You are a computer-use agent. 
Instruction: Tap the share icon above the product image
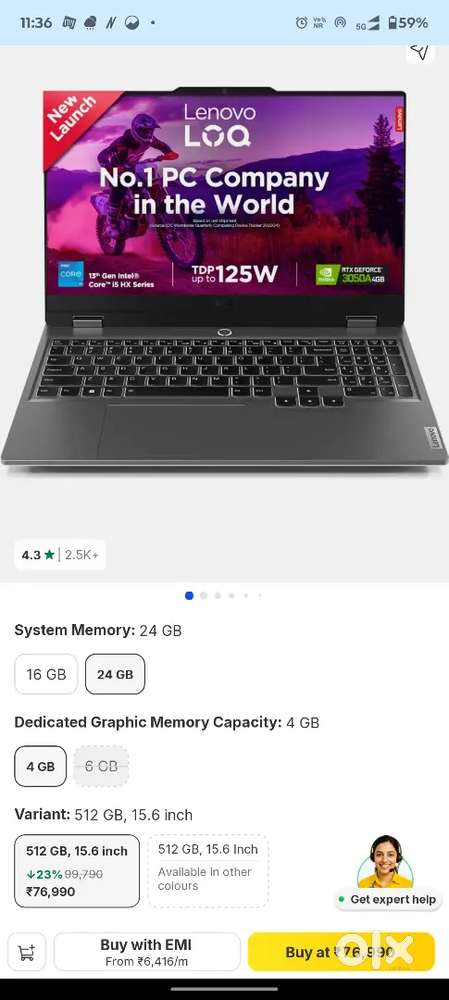(x=420, y=53)
